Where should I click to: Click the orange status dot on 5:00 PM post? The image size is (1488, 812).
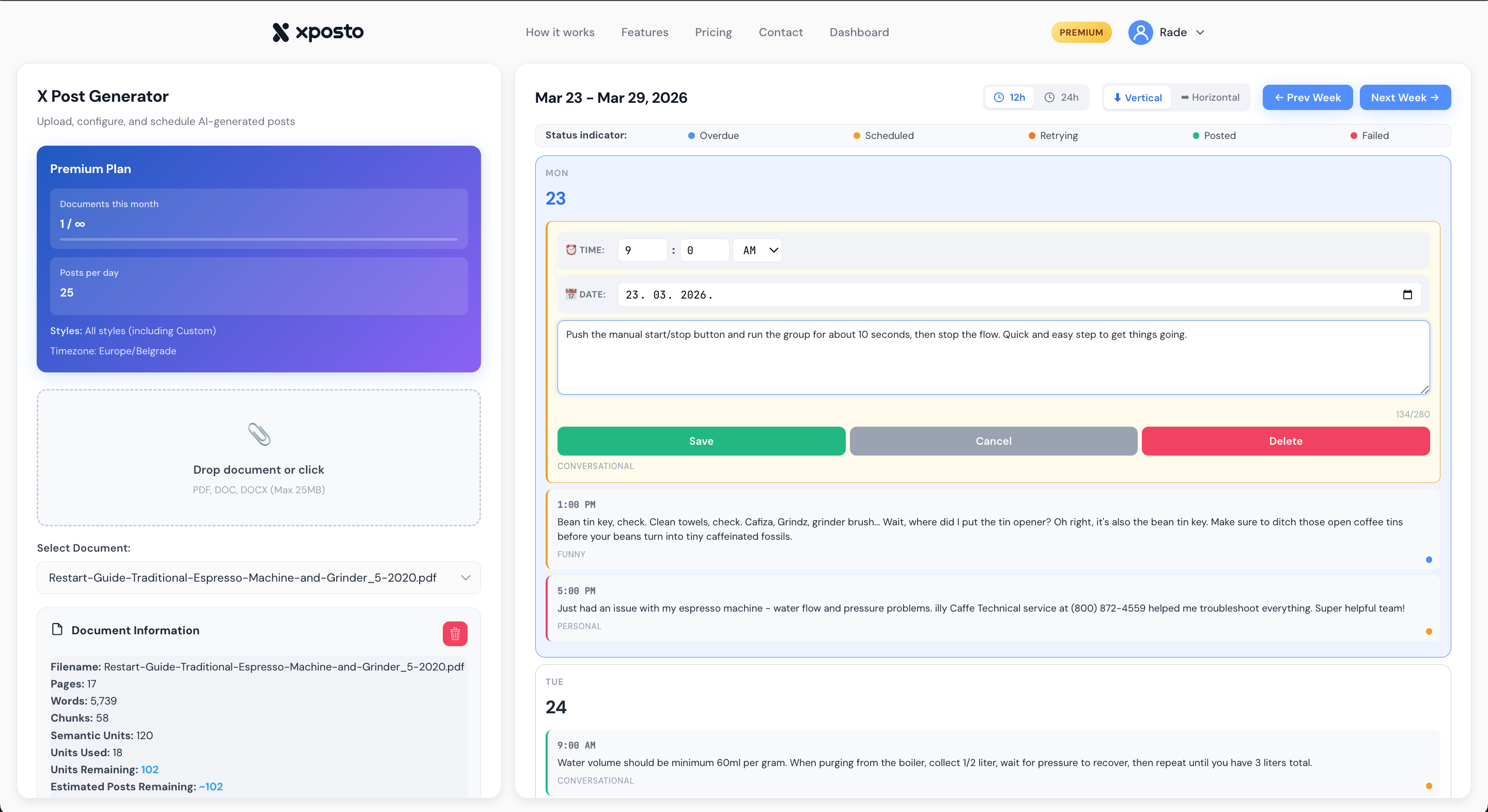pyautogui.click(x=1429, y=631)
